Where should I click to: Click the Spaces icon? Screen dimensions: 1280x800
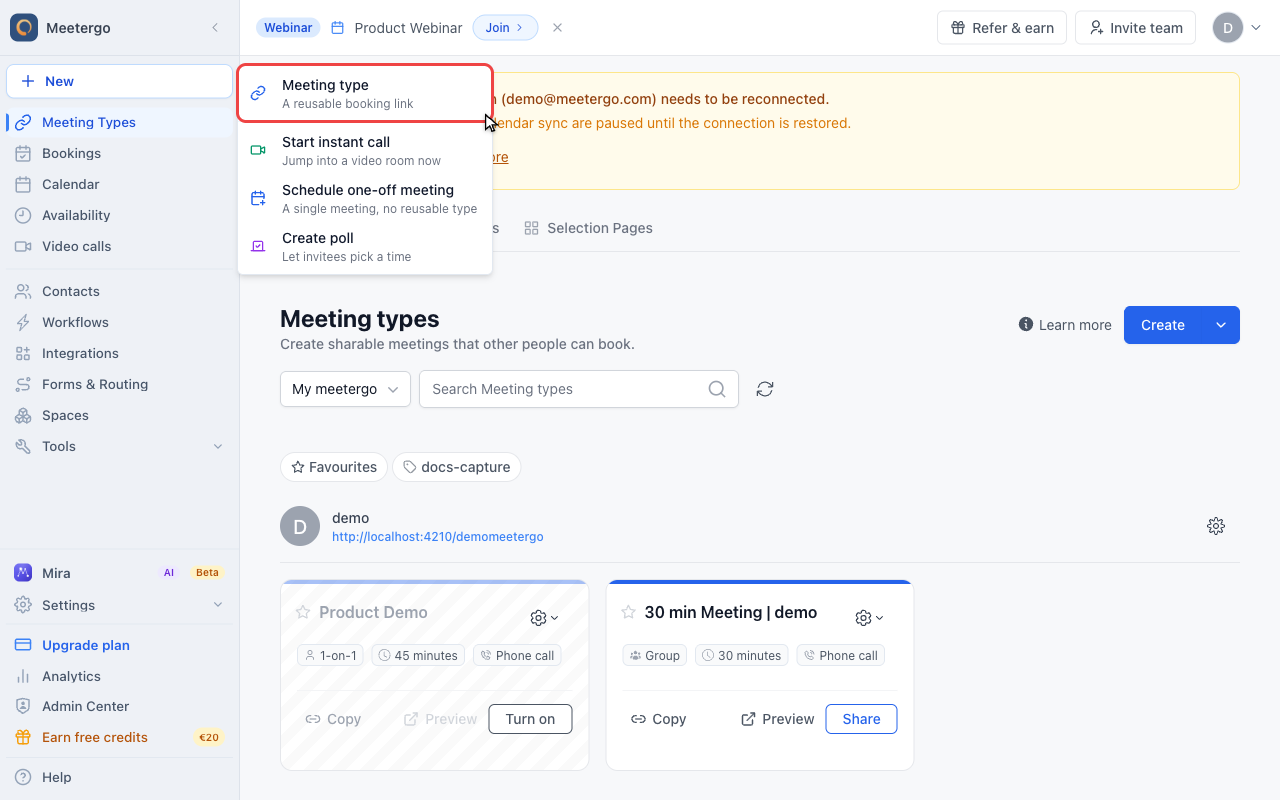click(x=23, y=415)
